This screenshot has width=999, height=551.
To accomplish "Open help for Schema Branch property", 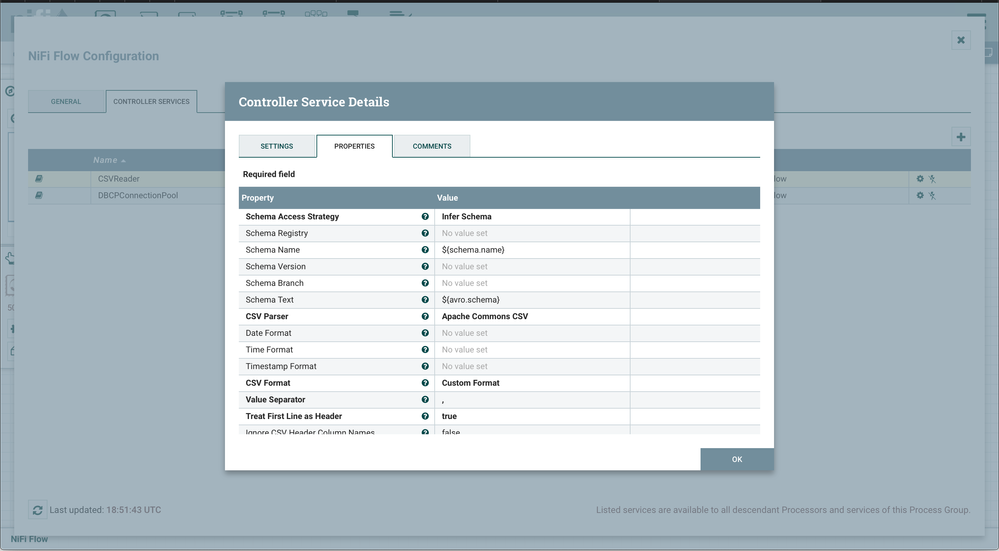I will click(425, 283).
